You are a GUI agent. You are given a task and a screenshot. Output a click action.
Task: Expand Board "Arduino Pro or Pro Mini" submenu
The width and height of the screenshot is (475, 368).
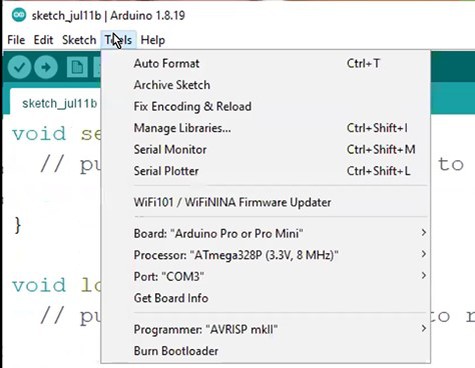(265, 233)
